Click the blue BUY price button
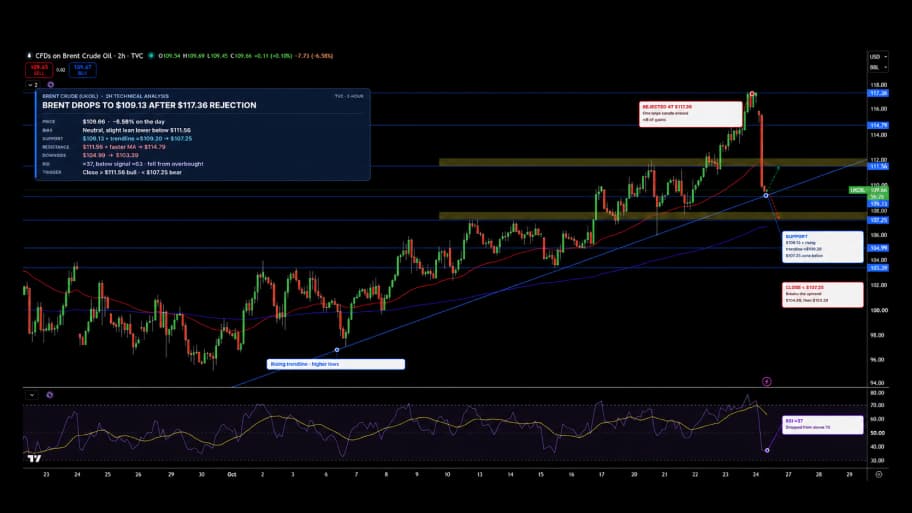 click(x=83, y=70)
